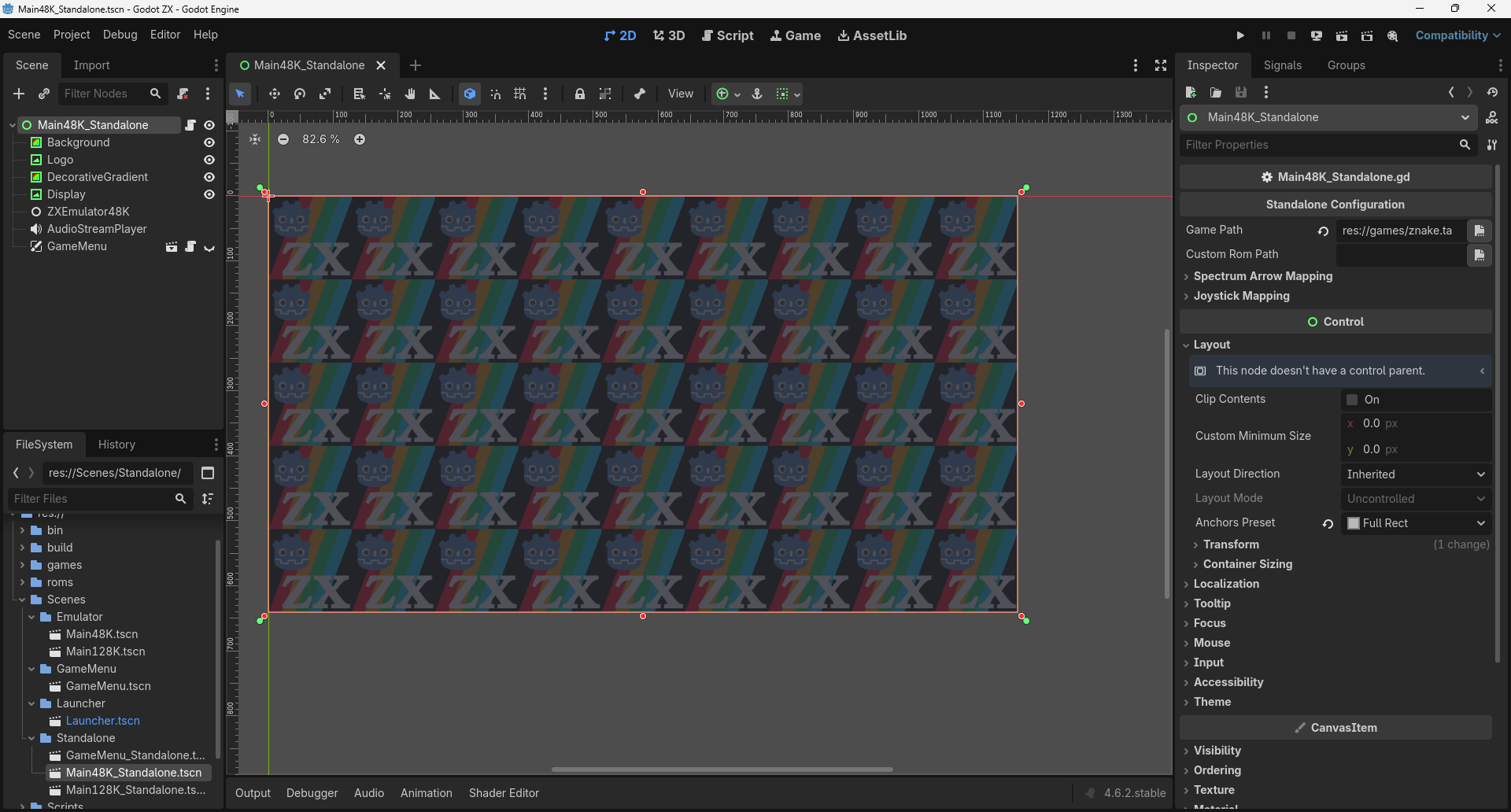Expand the Spectrum Arrow Mapping section

(1263, 276)
